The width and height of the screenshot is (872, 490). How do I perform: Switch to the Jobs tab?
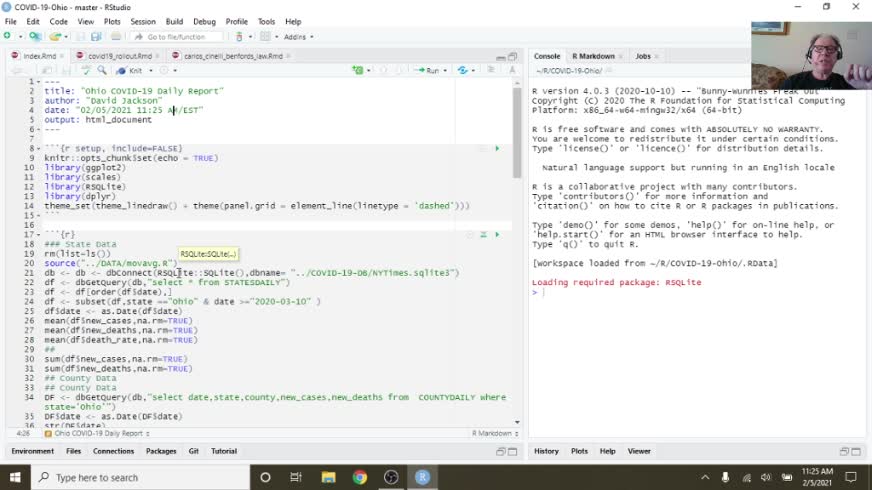(643, 56)
